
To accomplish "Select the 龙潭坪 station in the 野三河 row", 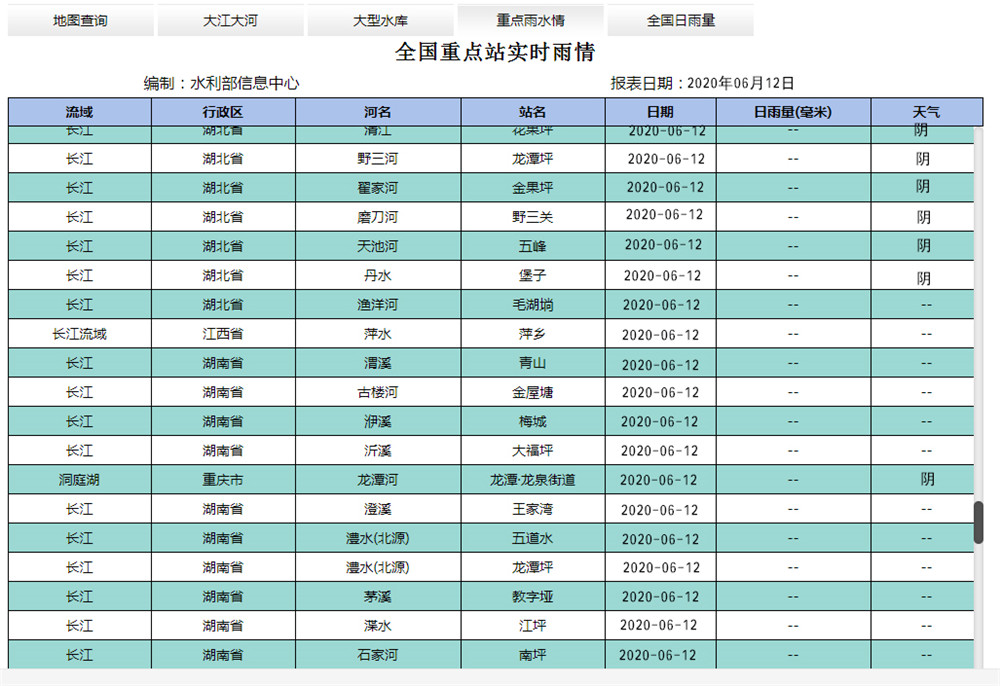I will (533, 159).
